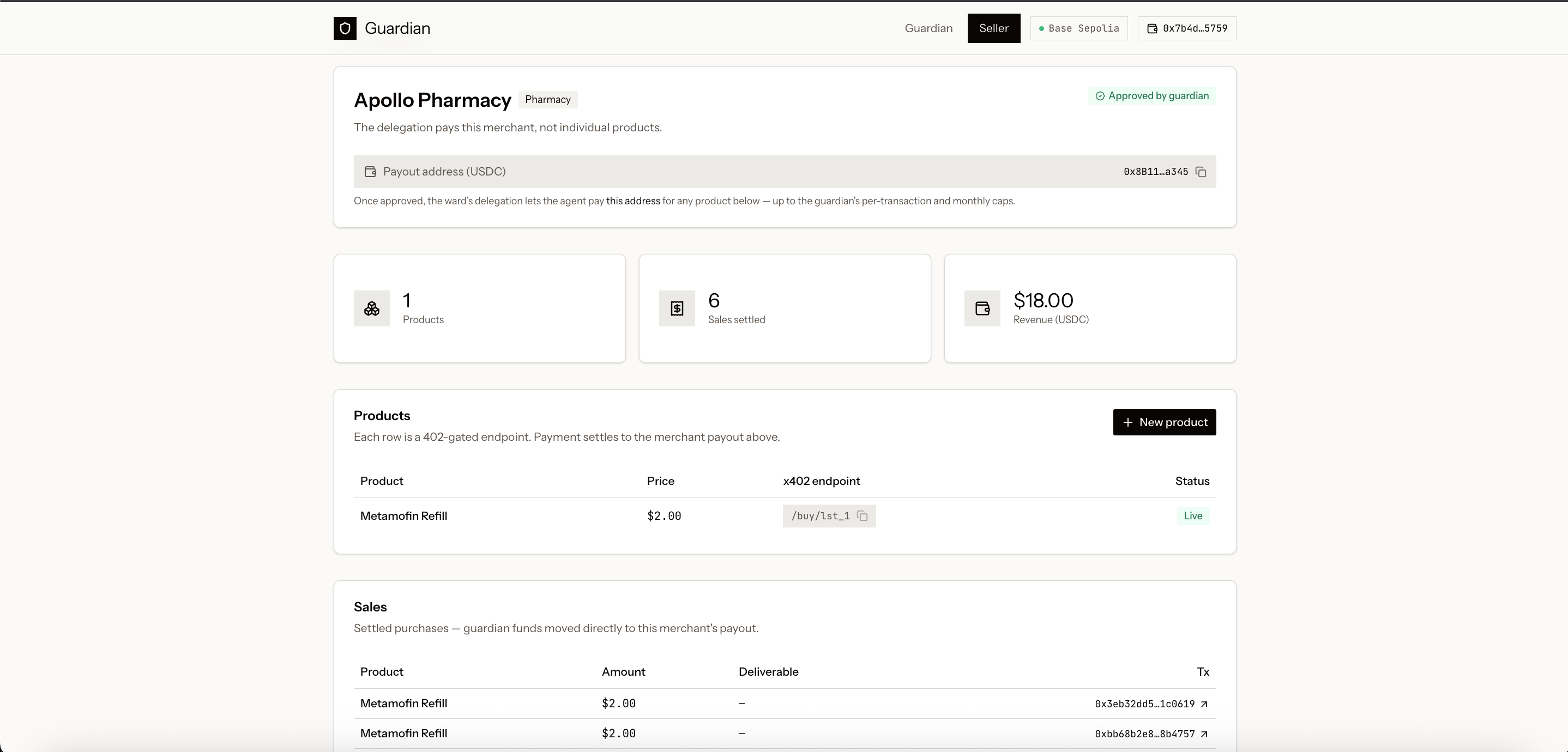Click the Products cubes icon
The width and height of the screenshot is (1568, 752).
(371, 308)
